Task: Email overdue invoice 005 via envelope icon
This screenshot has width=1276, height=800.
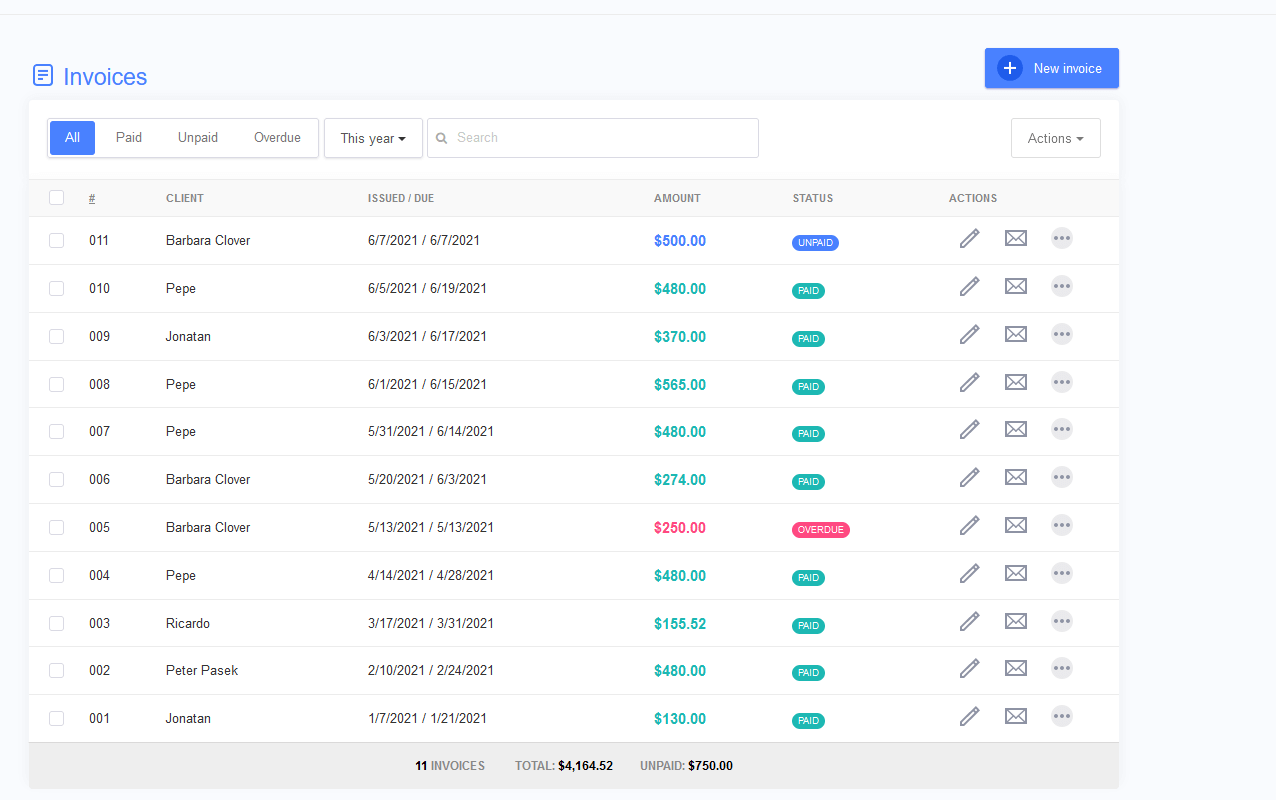Action: [x=1016, y=525]
